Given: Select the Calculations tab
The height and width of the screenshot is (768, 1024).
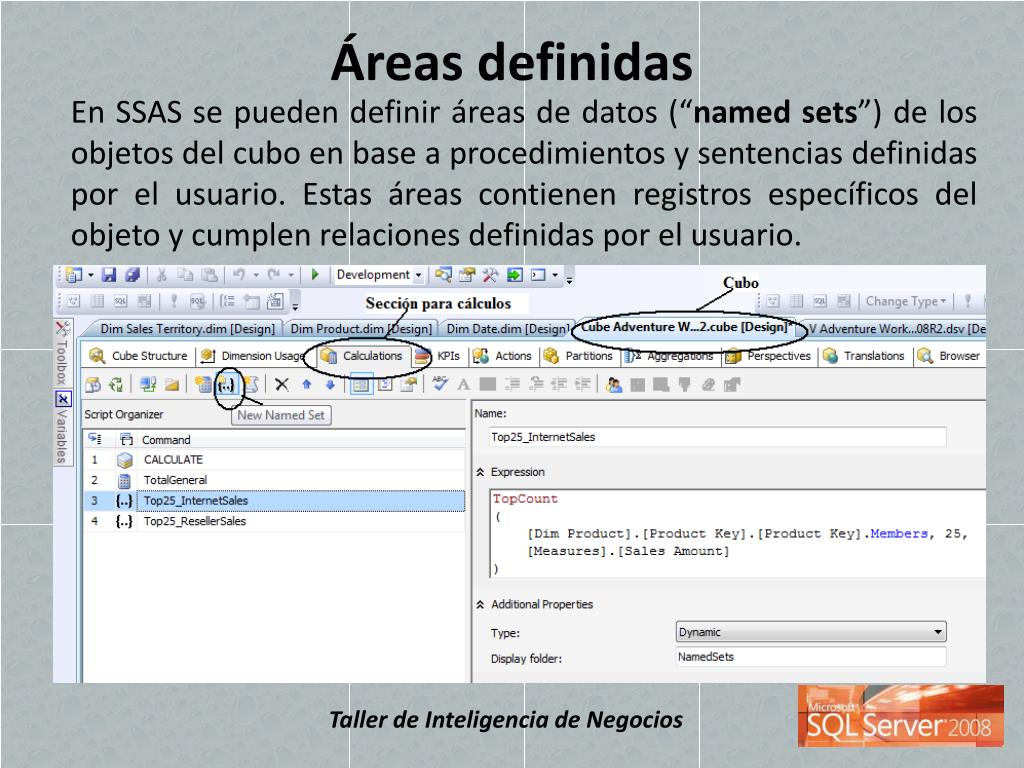Looking at the screenshot, I should 362,356.
